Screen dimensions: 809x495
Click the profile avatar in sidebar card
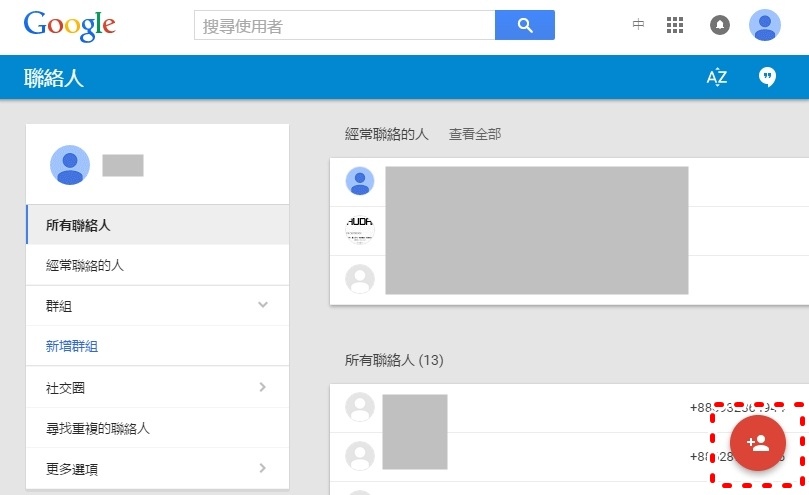tap(70, 165)
